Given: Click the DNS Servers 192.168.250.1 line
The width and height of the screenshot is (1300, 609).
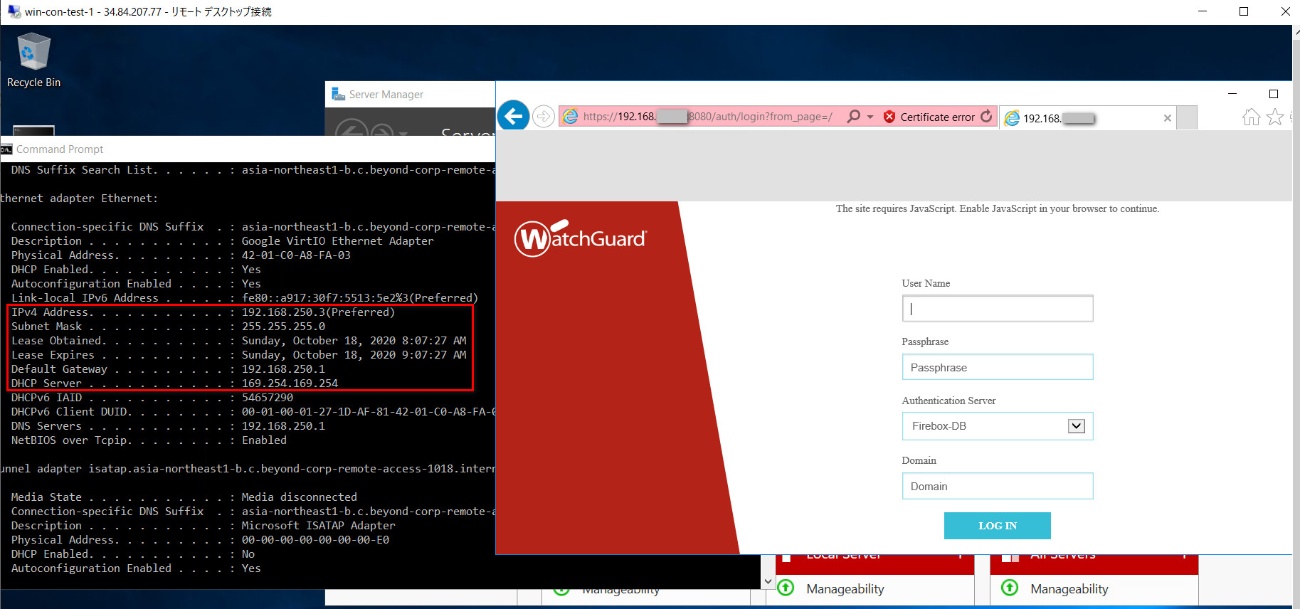Looking at the screenshot, I should tap(168, 426).
